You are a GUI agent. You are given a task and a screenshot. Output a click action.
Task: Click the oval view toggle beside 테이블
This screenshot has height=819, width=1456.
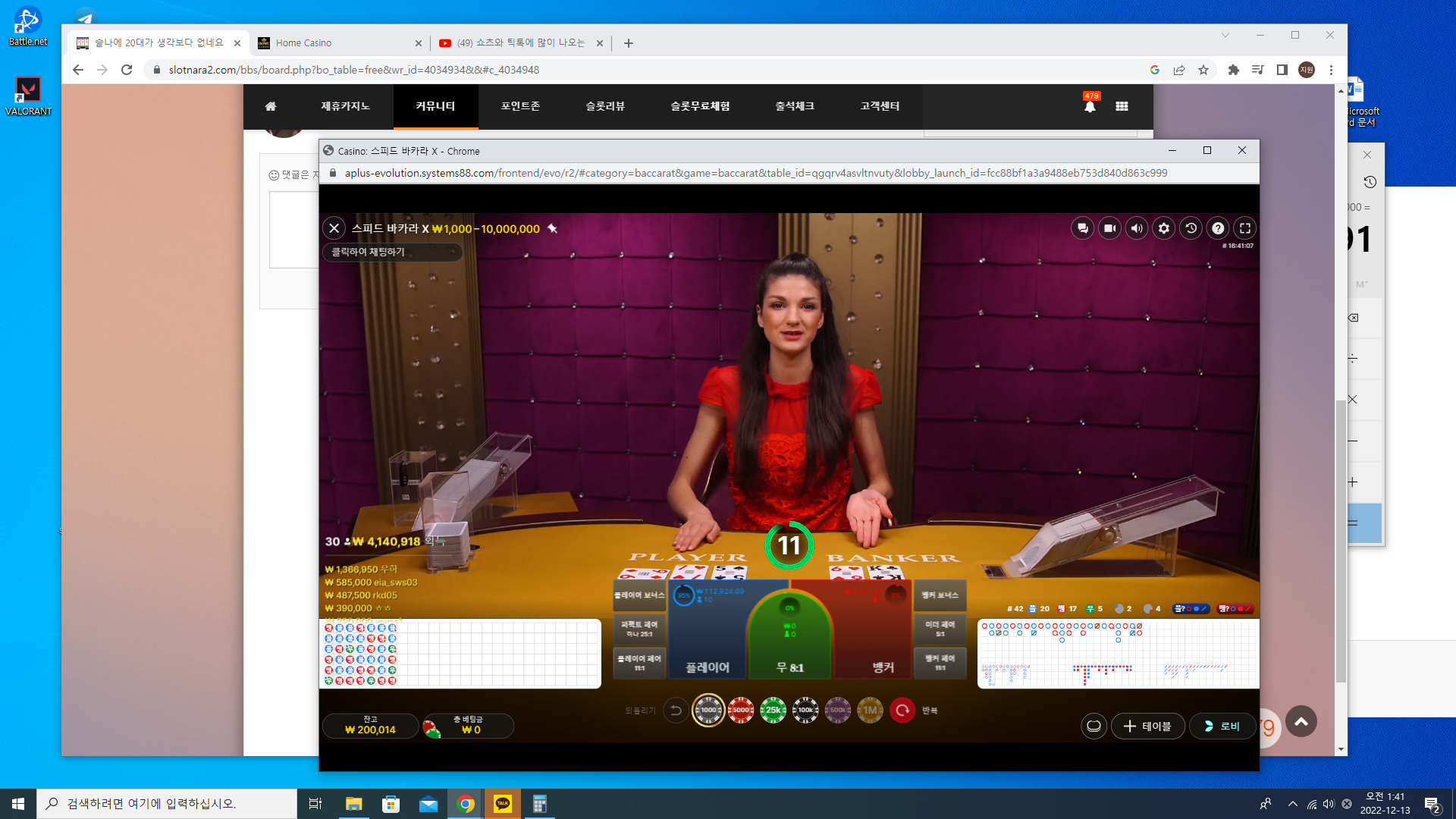click(x=1094, y=726)
